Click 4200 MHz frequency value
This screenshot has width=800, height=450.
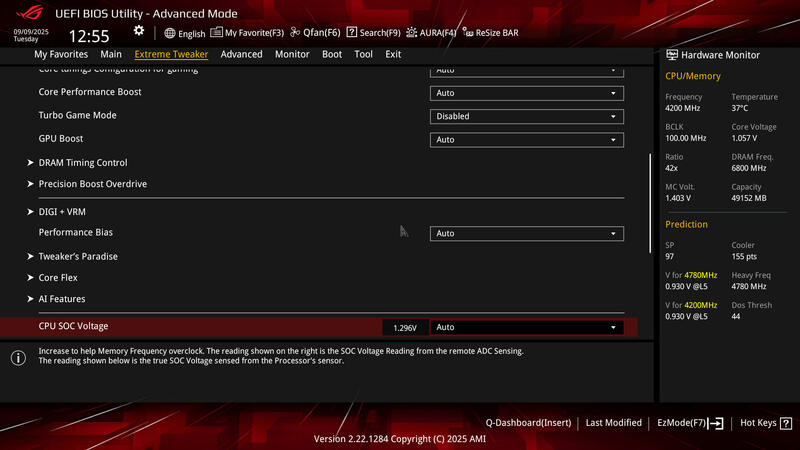pyautogui.click(x=683, y=108)
